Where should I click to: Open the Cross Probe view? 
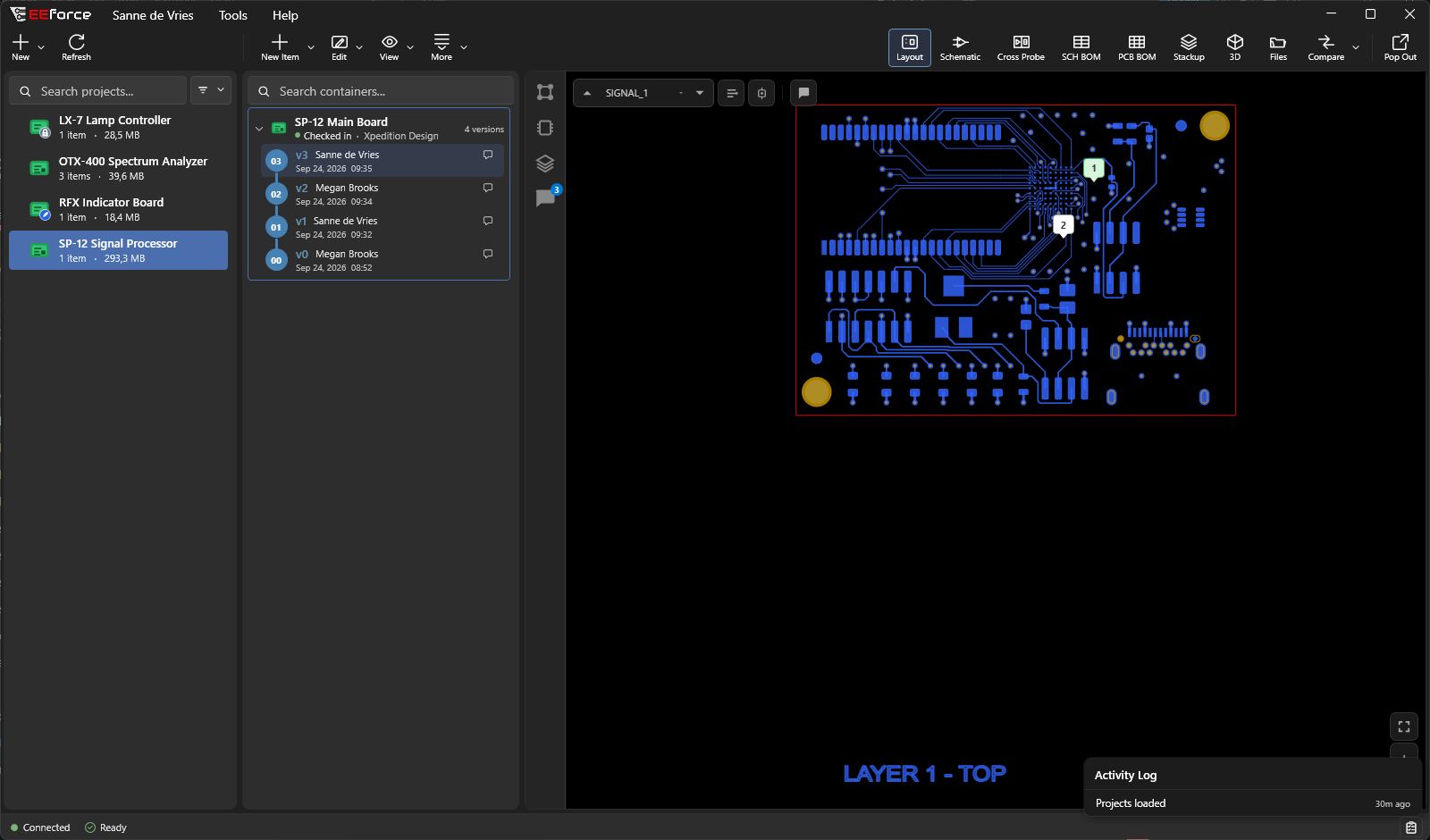(1021, 47)
